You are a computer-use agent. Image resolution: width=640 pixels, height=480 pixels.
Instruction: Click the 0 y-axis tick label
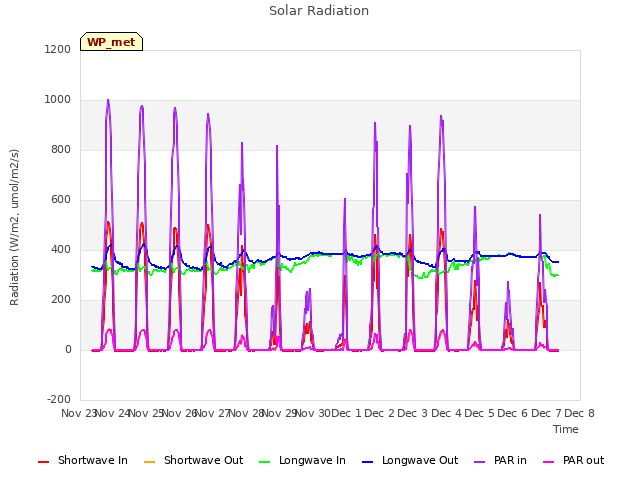[x=68, y=349]
